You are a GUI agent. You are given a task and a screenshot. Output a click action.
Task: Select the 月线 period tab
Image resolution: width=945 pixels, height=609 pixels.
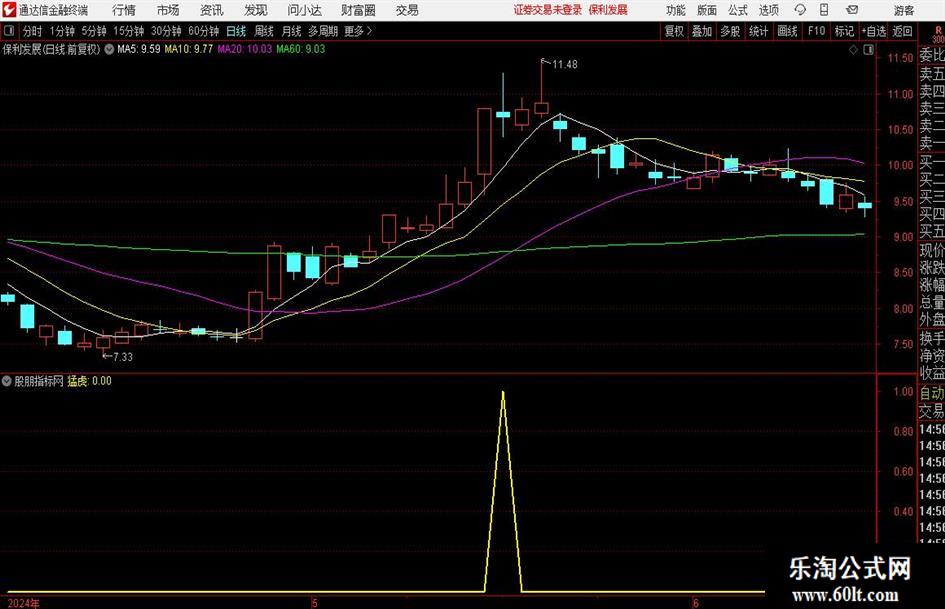[291, 31]
